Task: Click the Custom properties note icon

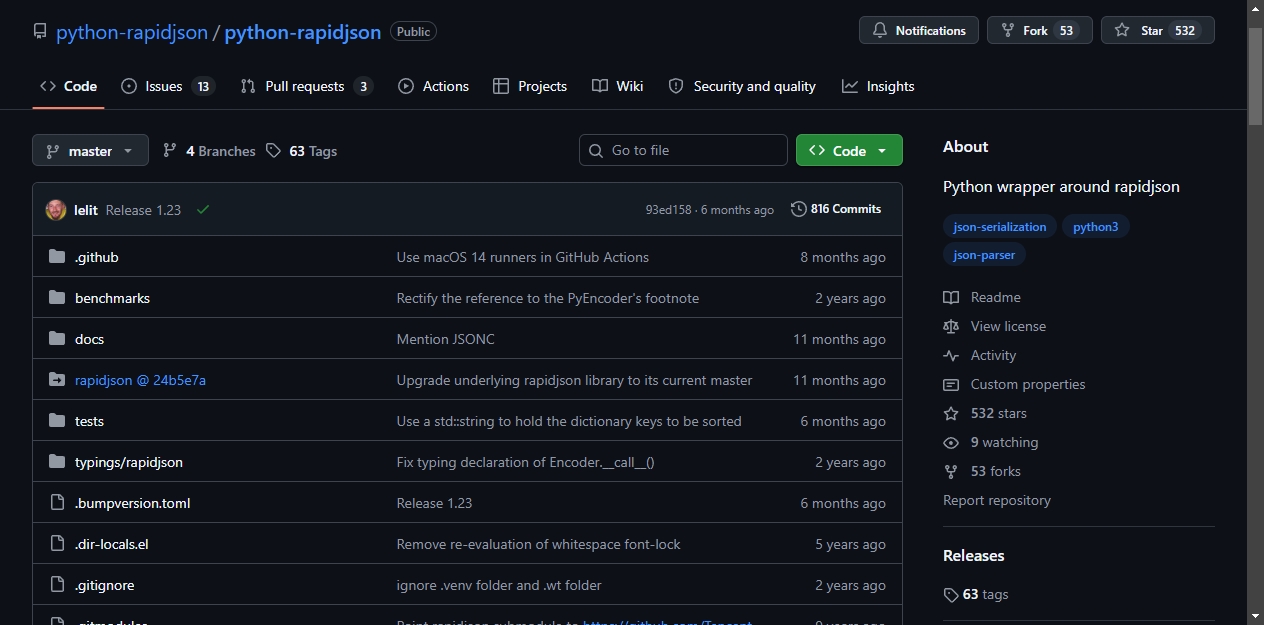Action: pos(951,384)
